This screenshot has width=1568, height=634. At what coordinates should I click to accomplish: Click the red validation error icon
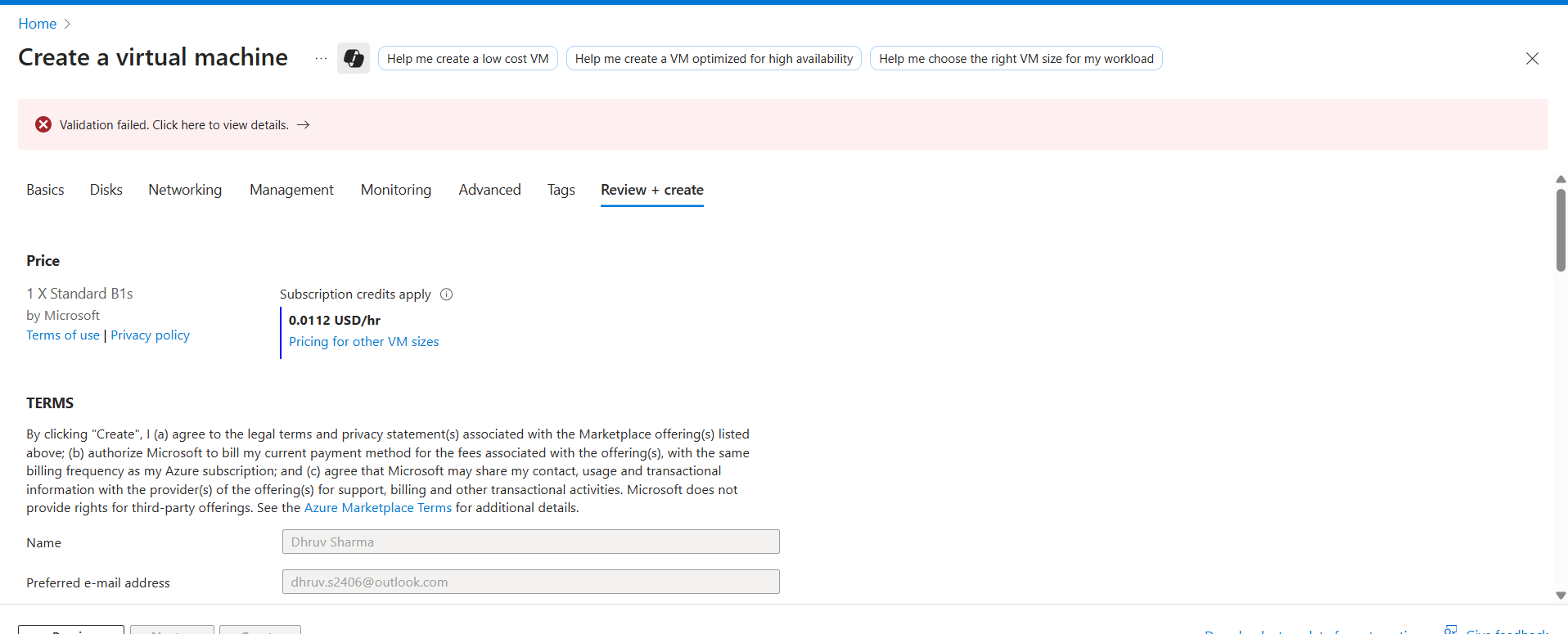(43, 124)
